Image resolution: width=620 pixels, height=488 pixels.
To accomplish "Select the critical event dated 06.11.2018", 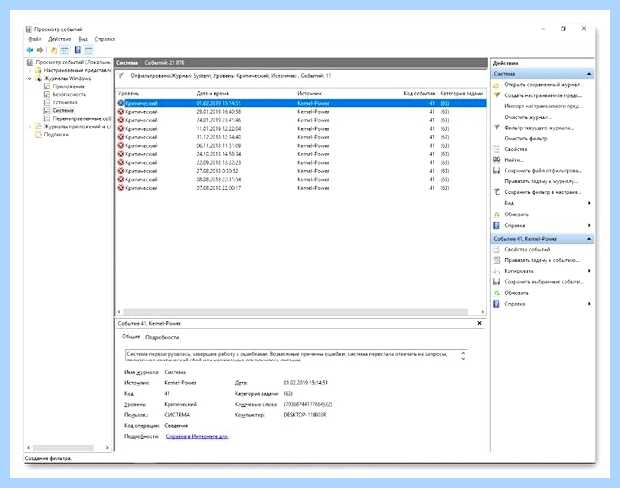I will click(301, 146).
